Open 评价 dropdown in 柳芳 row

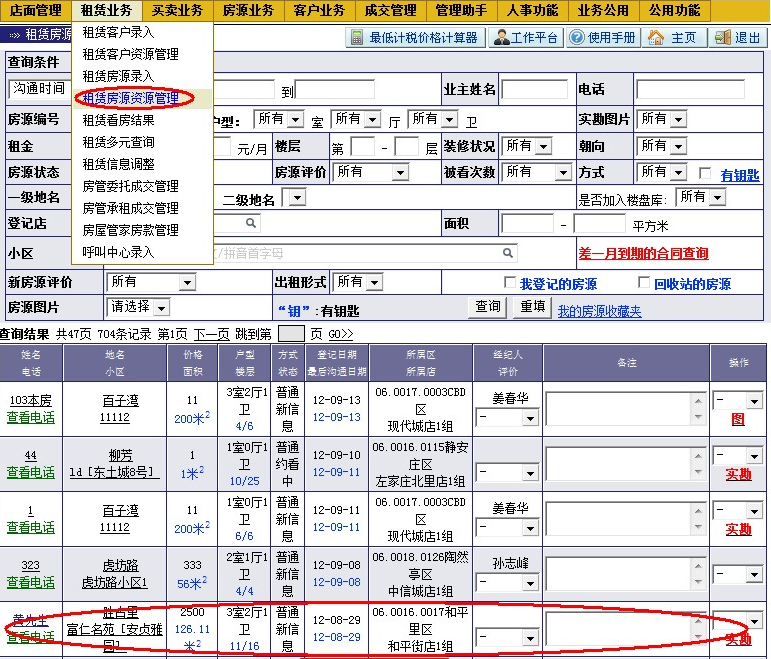506,473
